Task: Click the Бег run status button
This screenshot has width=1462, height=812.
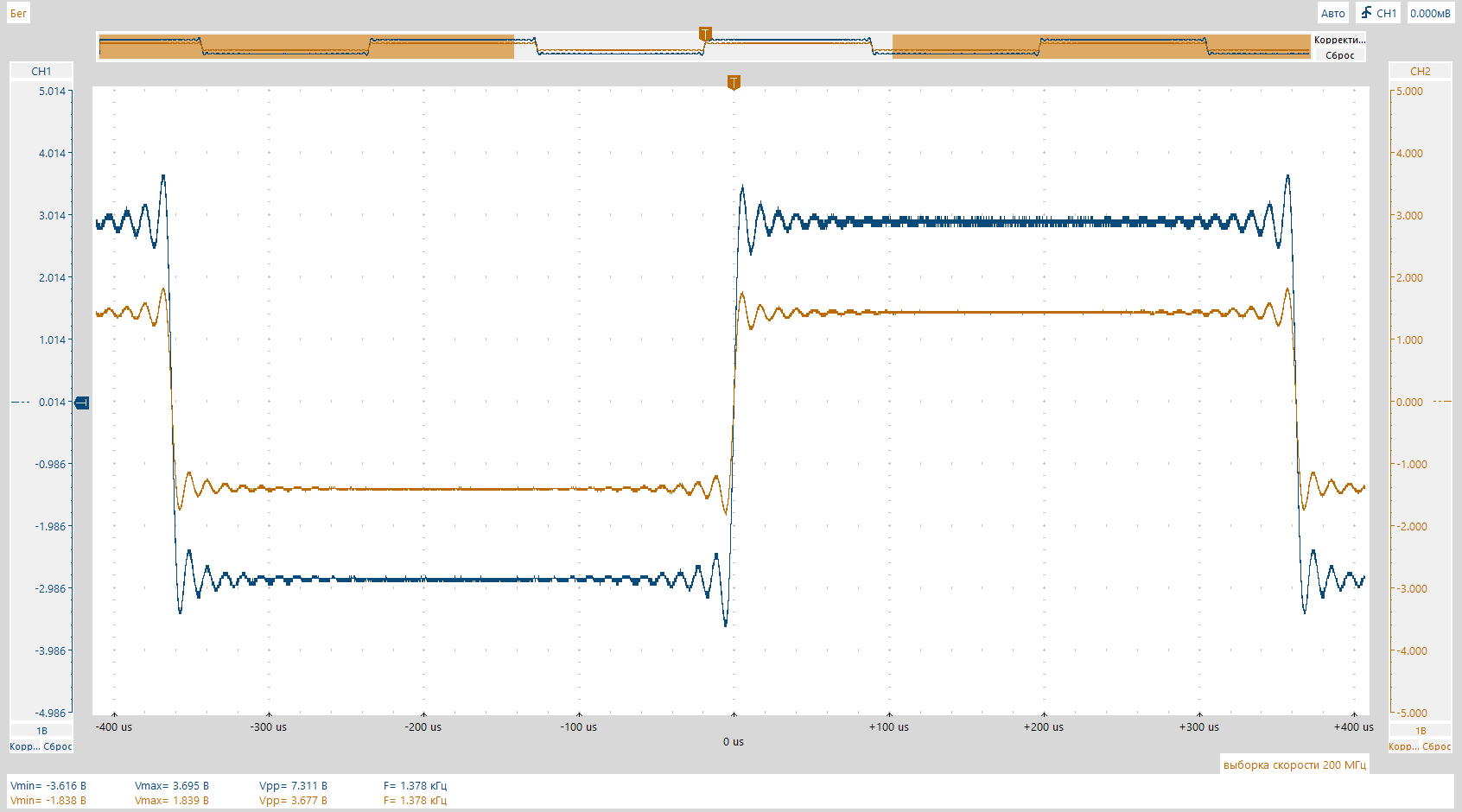Action: (18, 13)
